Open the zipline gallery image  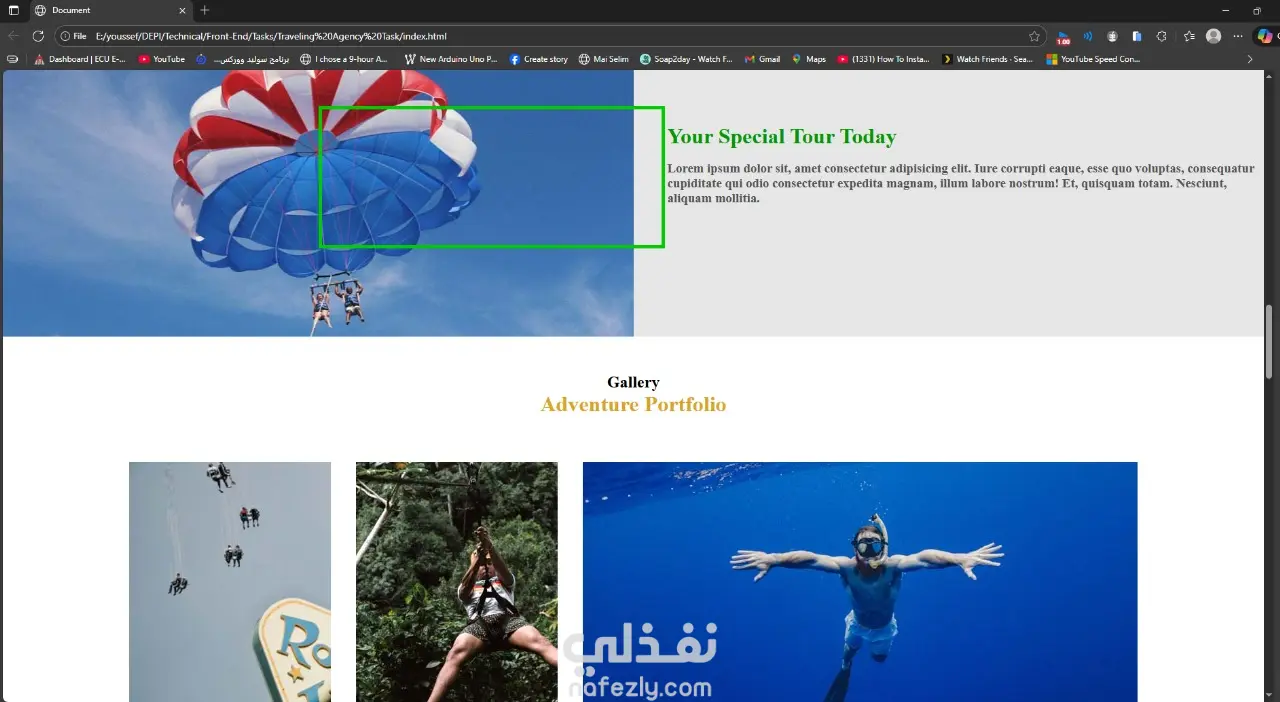point(457,582)
